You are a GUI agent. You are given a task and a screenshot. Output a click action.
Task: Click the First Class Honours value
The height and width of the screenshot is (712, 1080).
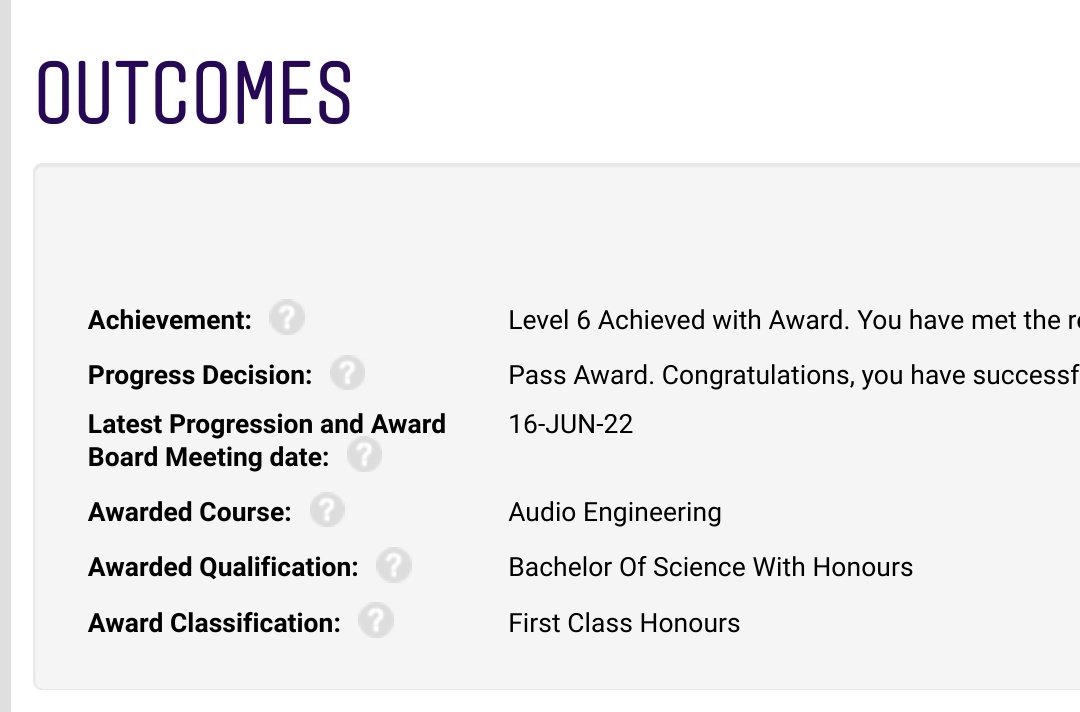[x=624, y=623]
